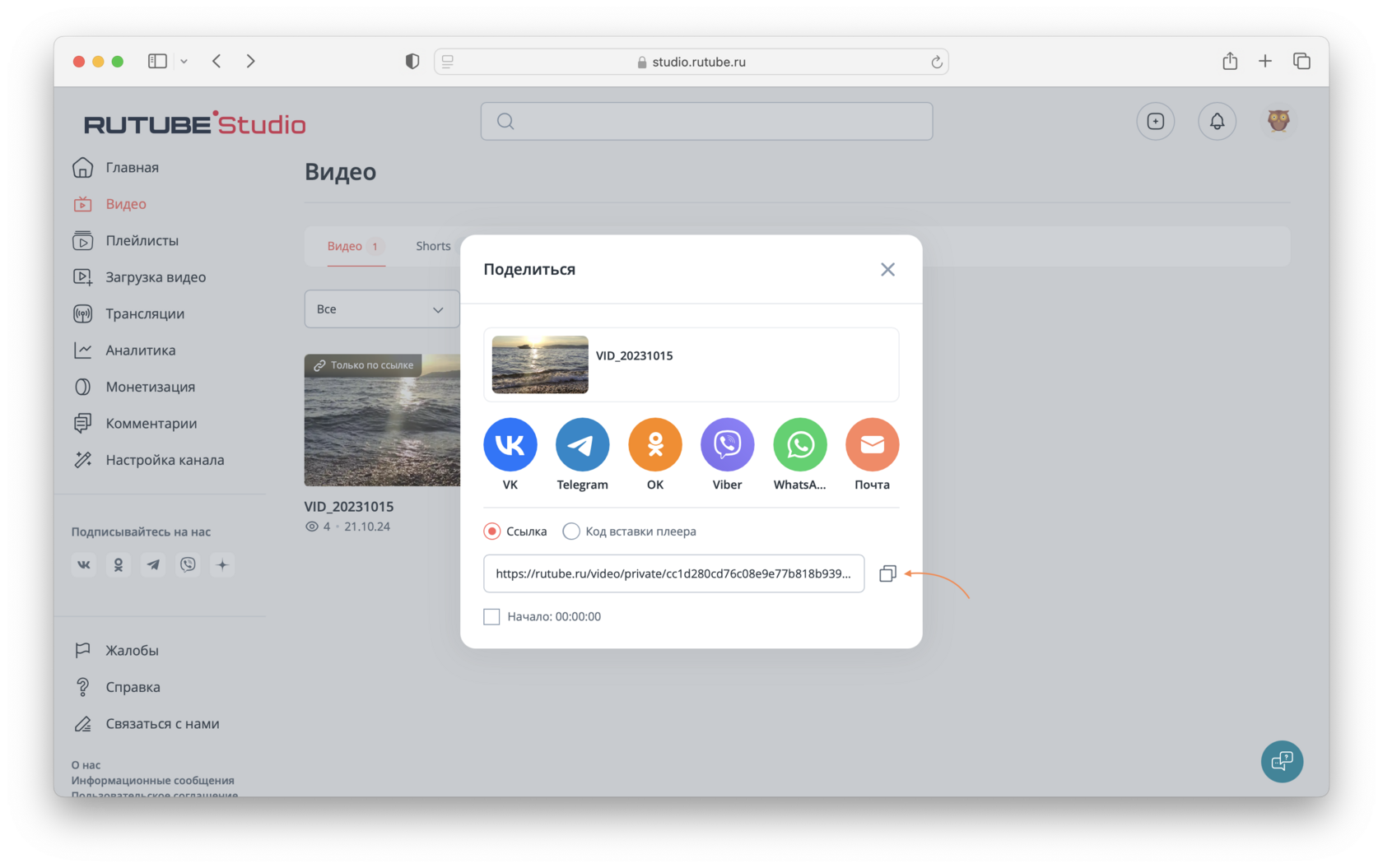The height and width of the screenshot is (868, 1383).
Task: Open Плейлисты in the sidebar
Action: 126,240
